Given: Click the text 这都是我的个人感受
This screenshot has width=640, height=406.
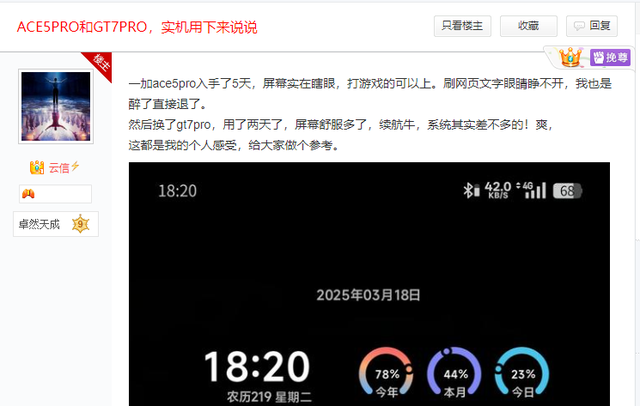Looking at the screenshot, I should coord(183,145).
